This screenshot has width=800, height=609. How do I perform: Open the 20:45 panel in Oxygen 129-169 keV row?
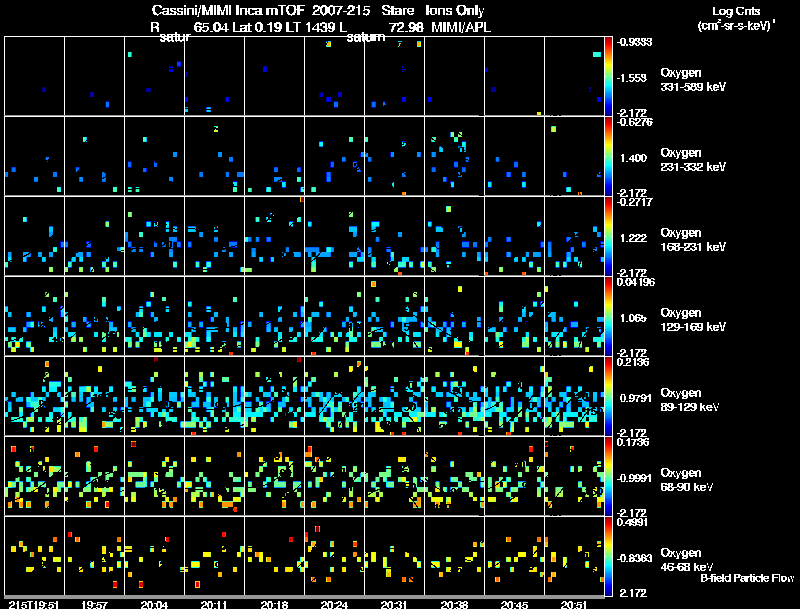click(514, 316)
